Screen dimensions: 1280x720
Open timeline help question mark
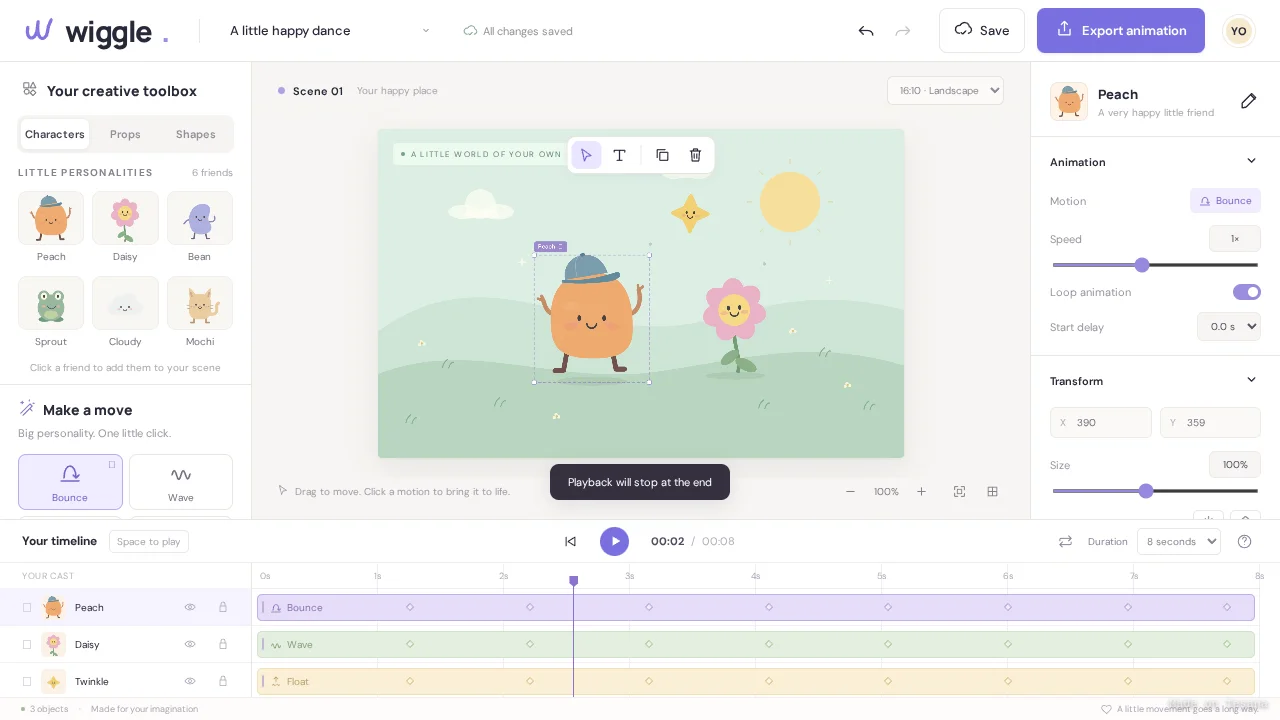coord(1244,541)
